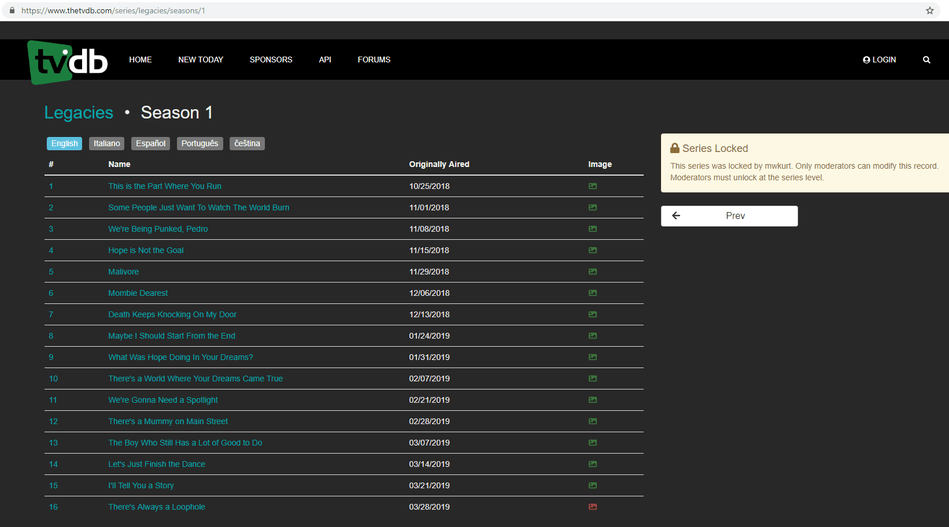The width and height of the screenshot is (949, 527).
Task: Click the Originally Aired column header
Action: 439,165
